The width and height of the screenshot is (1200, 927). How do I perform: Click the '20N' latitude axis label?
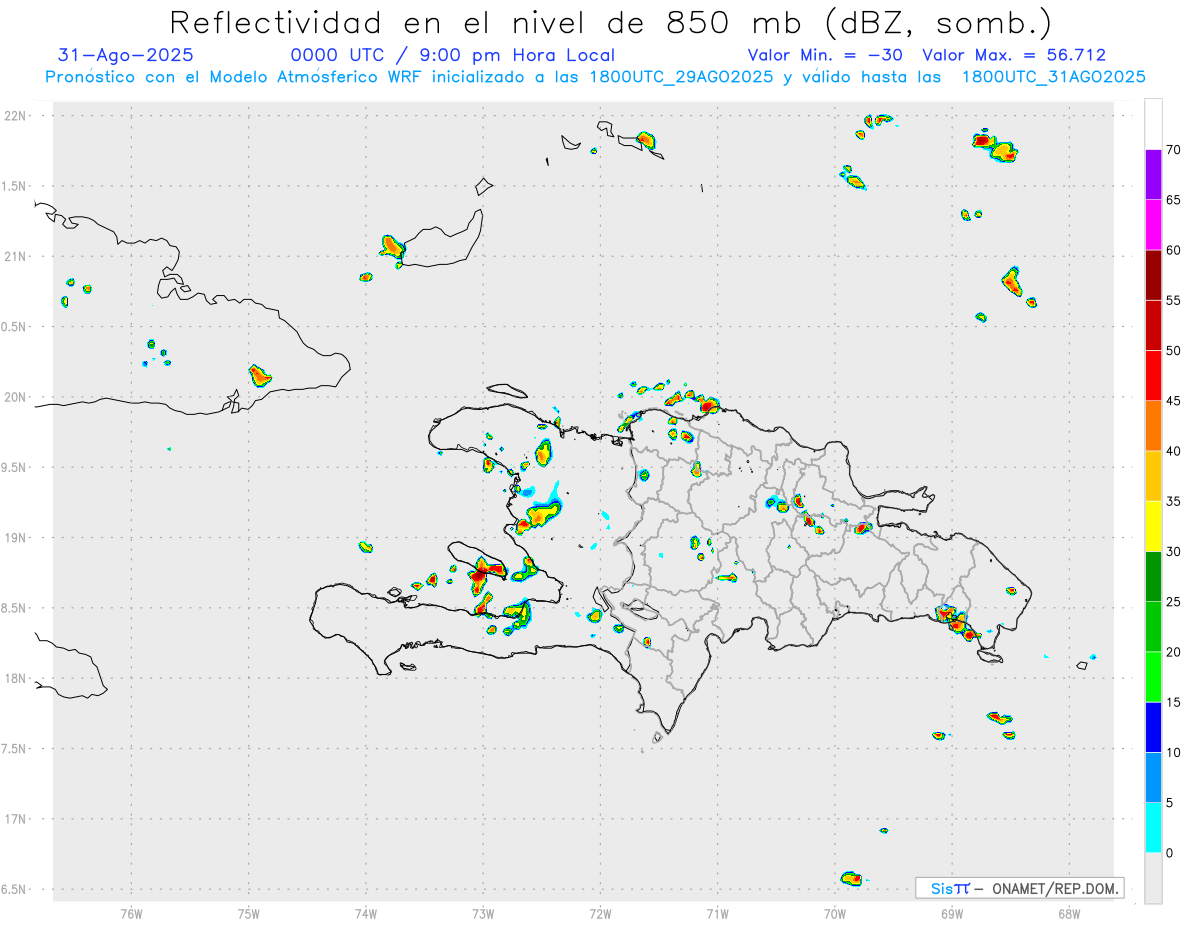point(17,397)
